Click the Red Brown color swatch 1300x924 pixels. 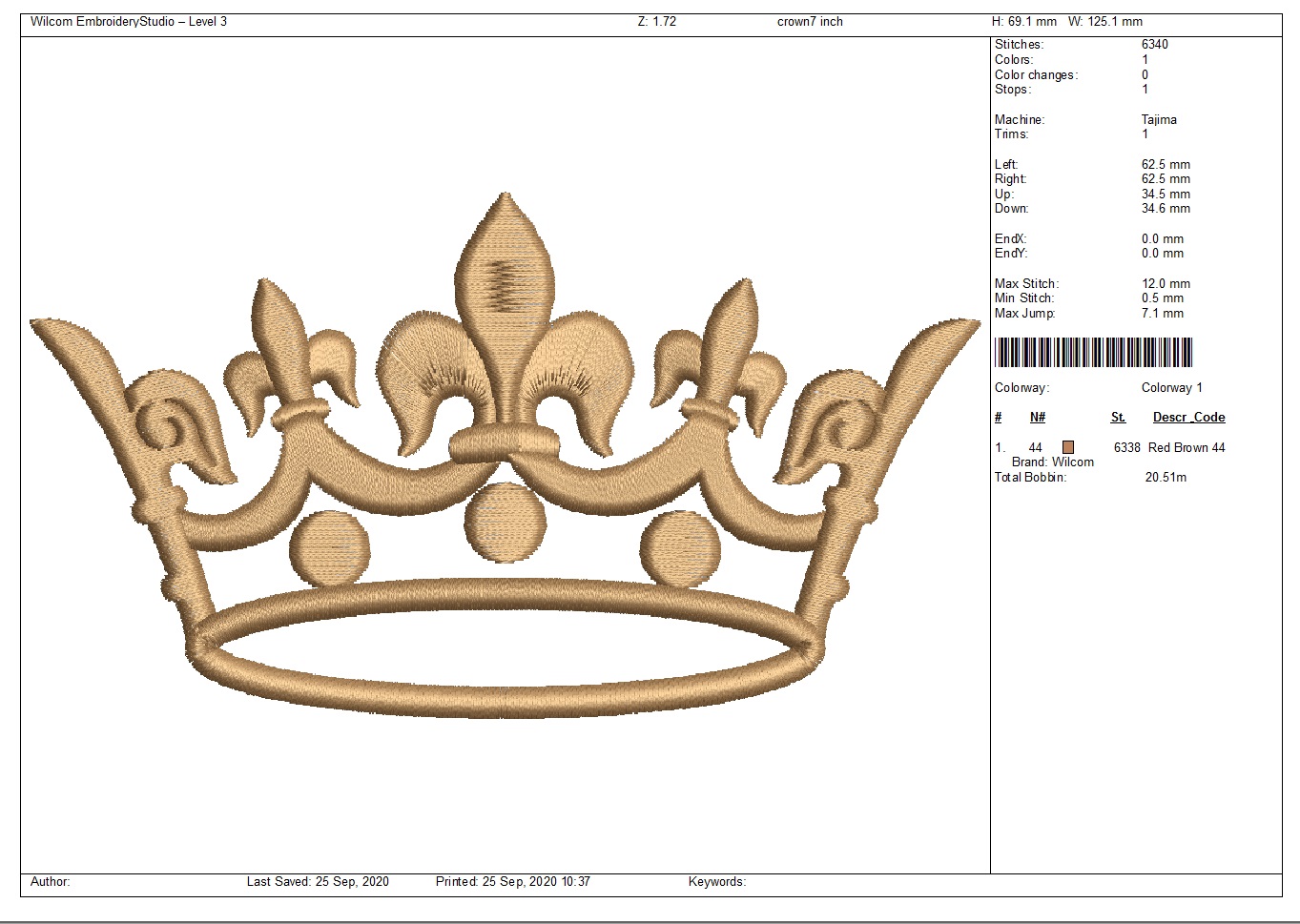1068,447
